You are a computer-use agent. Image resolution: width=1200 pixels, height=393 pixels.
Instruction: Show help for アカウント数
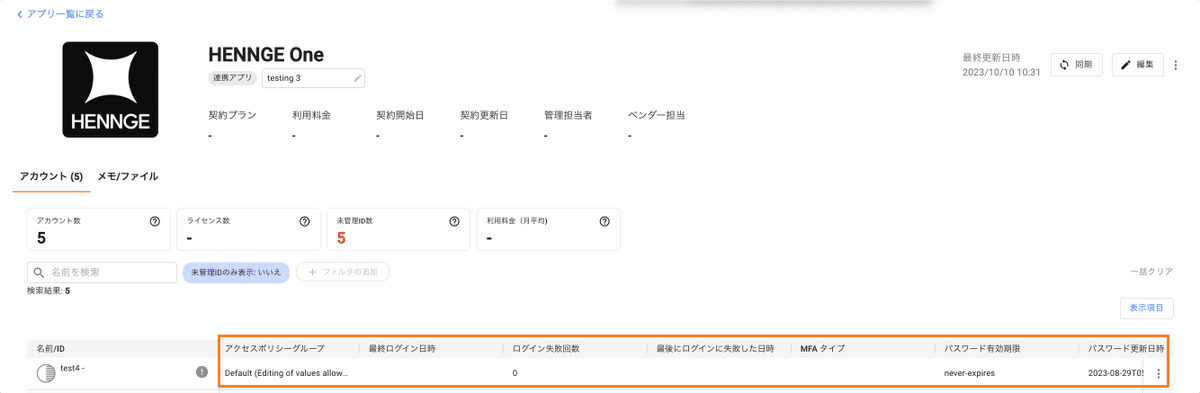point(155,221)
